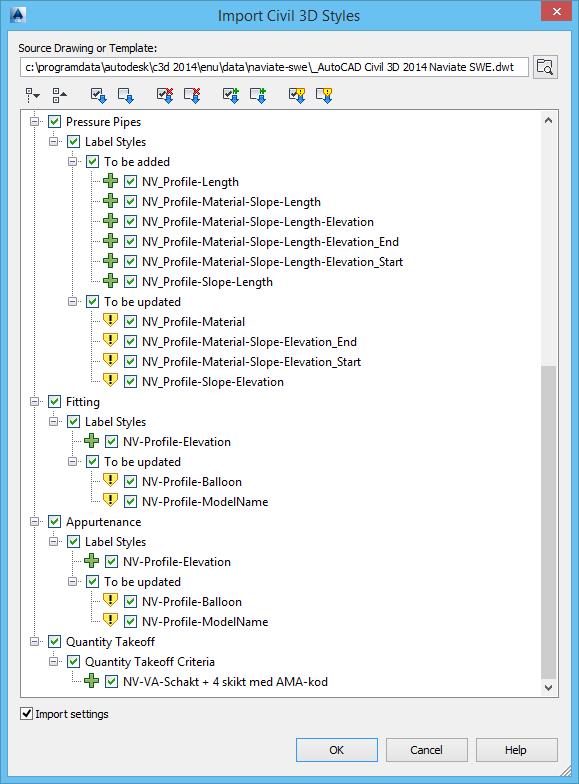The height and width of the screenshot is (784, 579).
Task: Toggle the NV_Profile-Length checkbox
Action: (130, 182)
